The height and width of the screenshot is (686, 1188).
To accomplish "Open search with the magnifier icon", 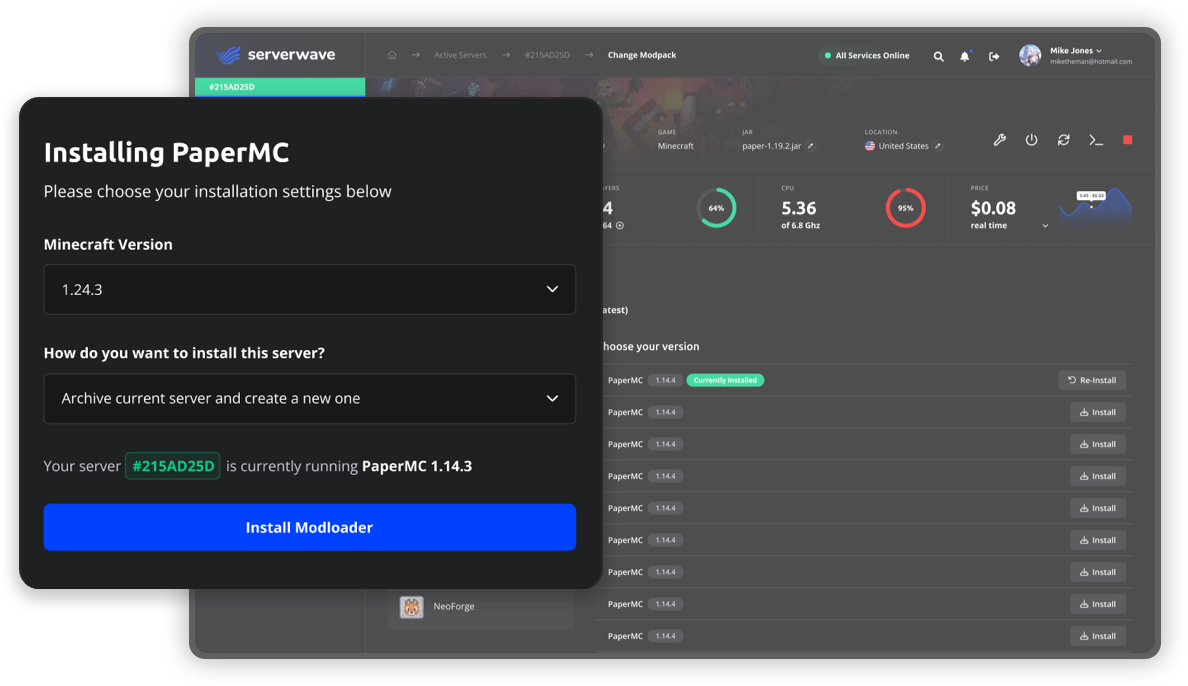I will tap(938, 57).
